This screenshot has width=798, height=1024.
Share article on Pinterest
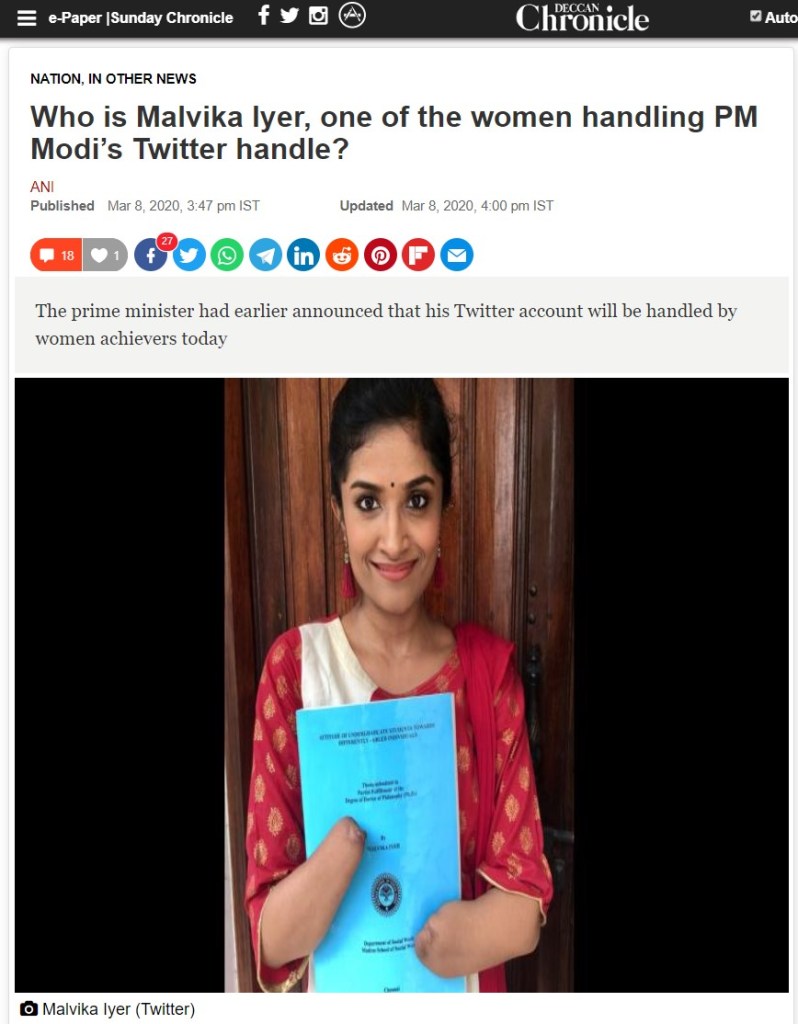click(x=381, y=255)
